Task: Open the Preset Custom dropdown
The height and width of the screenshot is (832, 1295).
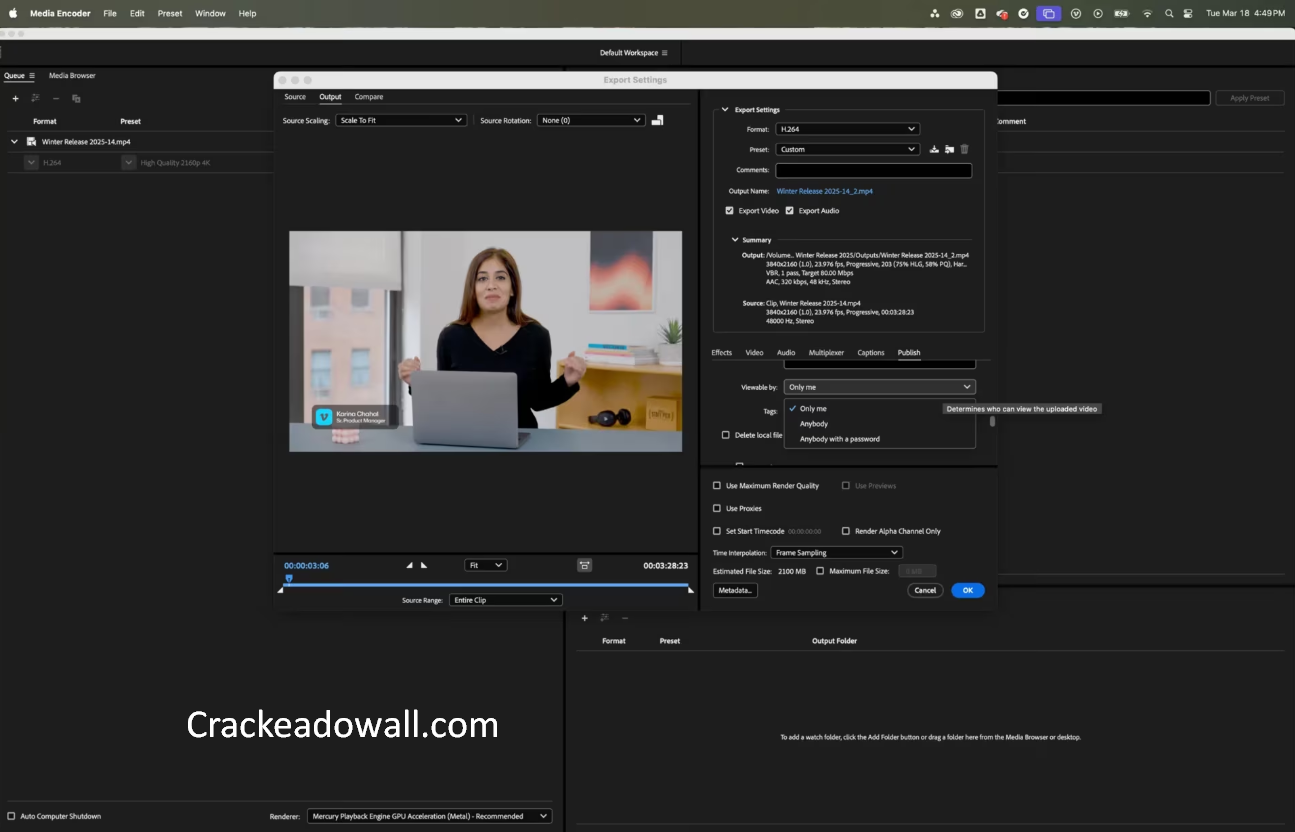Action: tap(847, 149)
